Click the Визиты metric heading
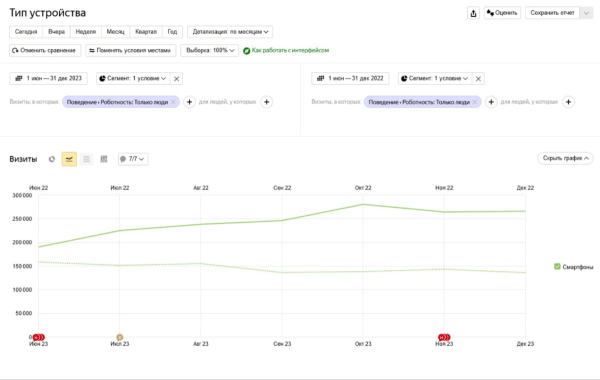 point(23,159)
